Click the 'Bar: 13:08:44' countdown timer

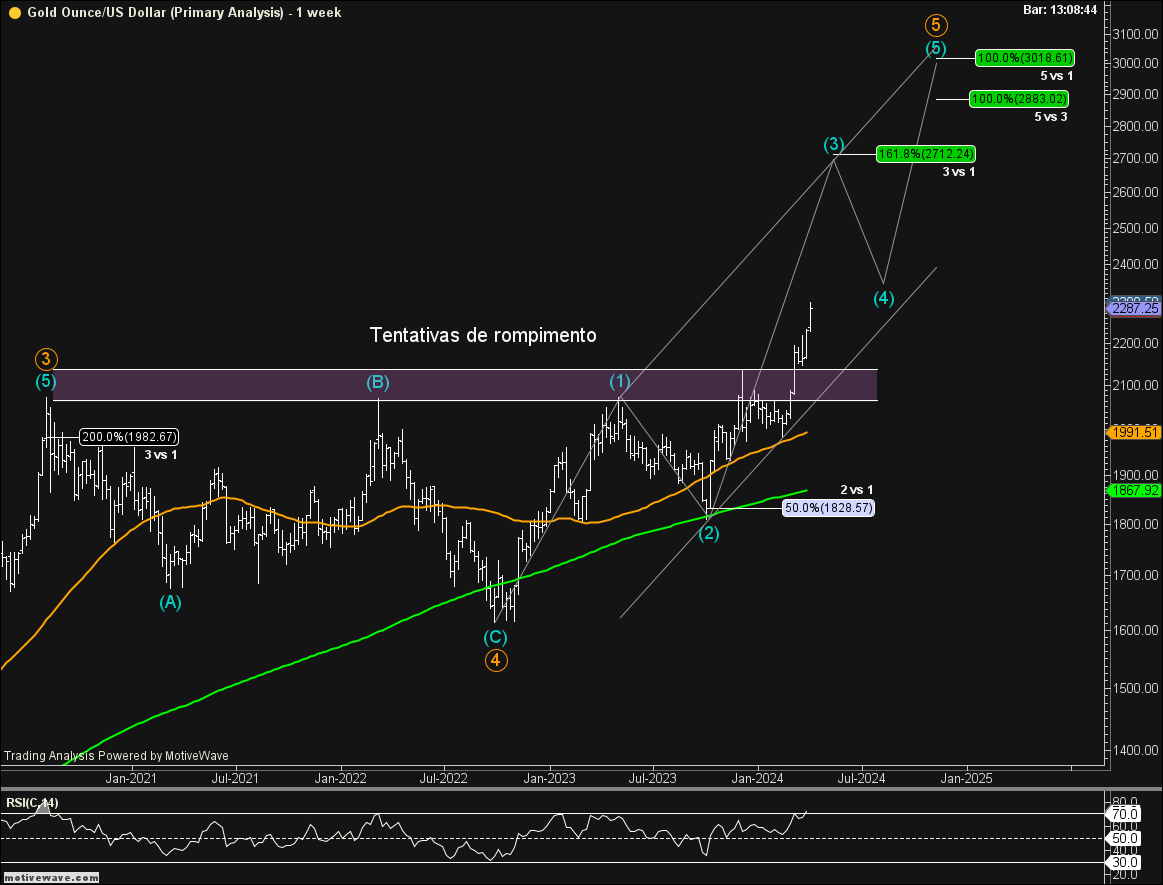[x=1060, y=10]
